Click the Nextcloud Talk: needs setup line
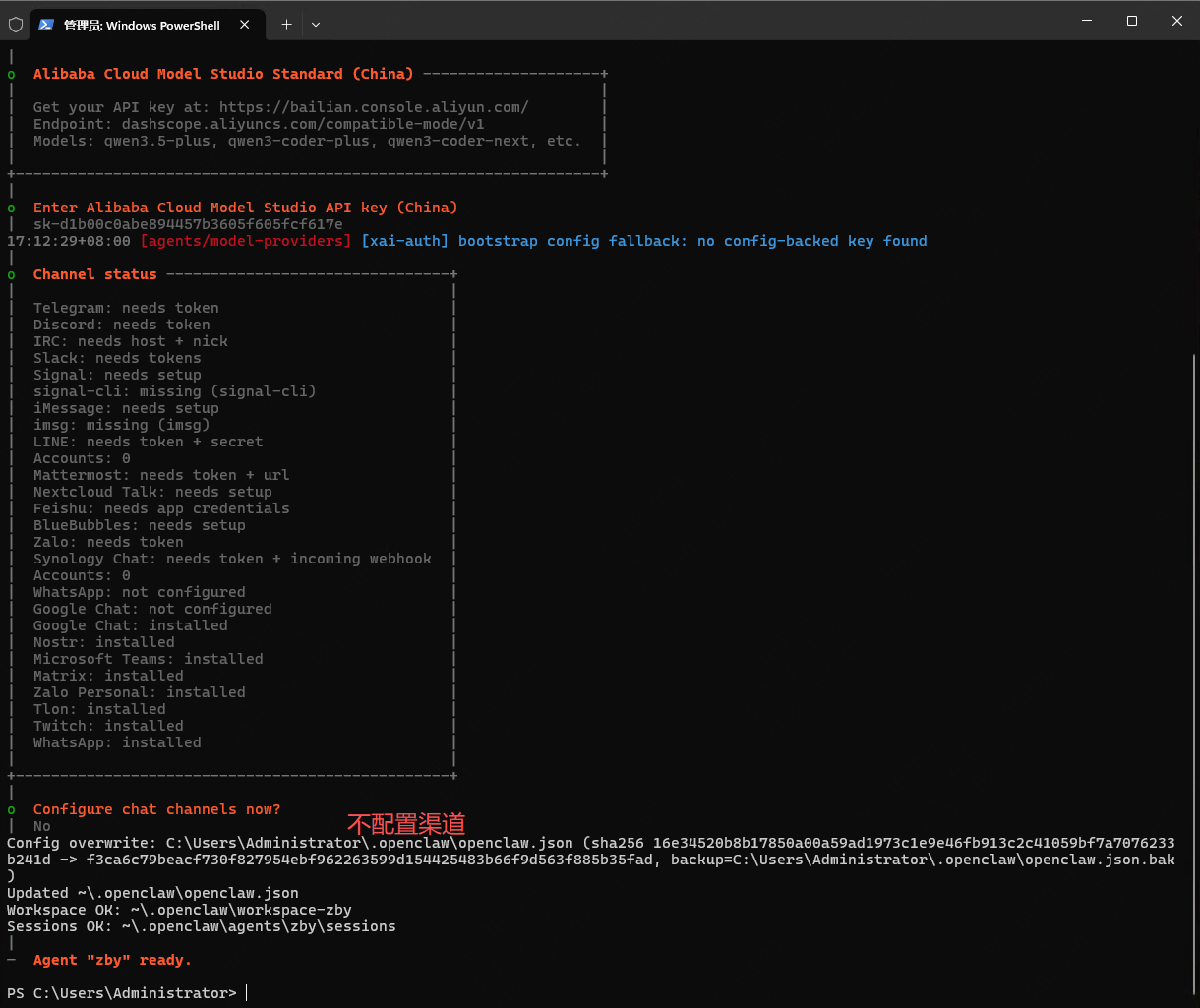This screenshot has width=1200, height=1008. point(152,492)
